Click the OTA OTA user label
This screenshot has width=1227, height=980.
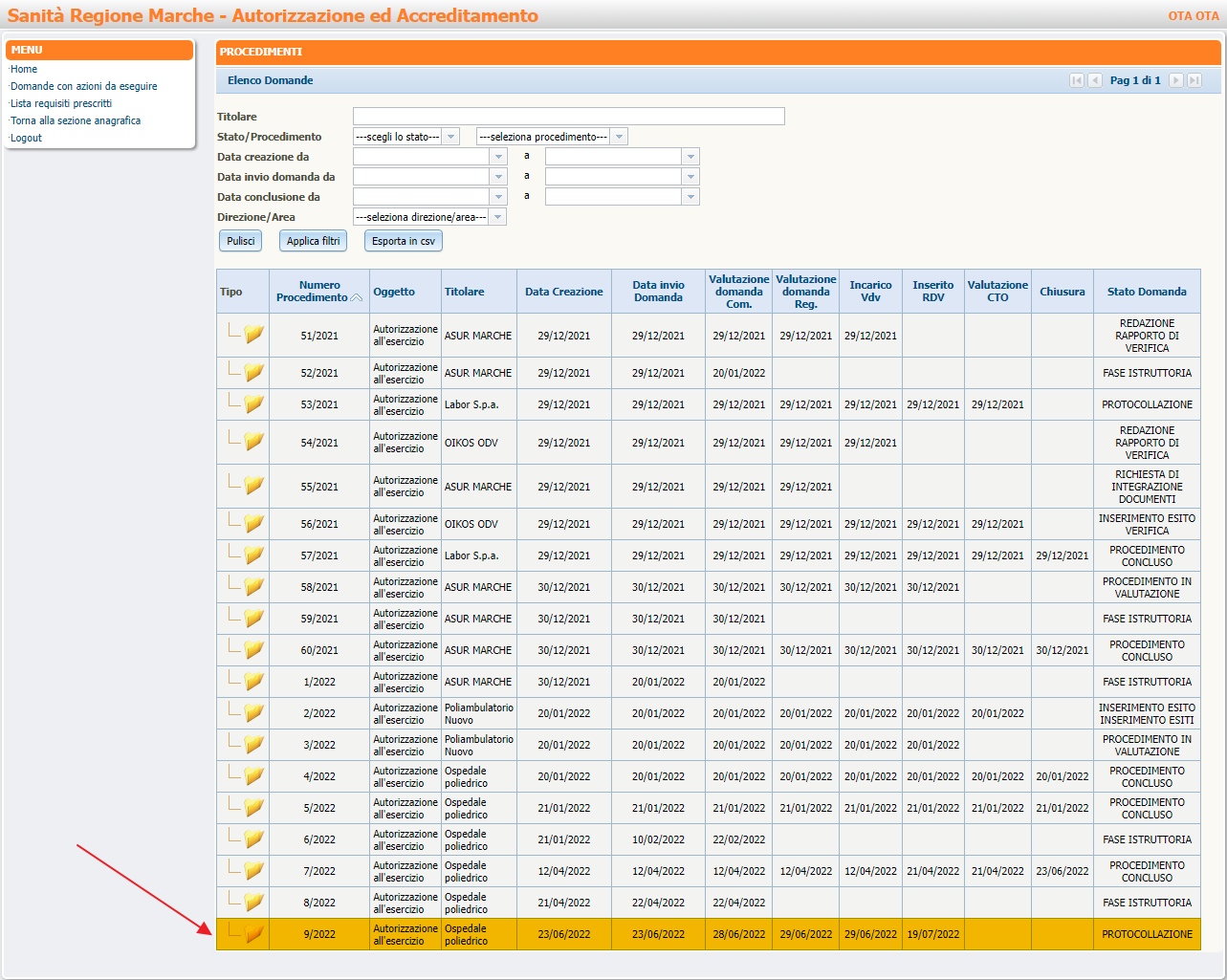coord(1194,16)
